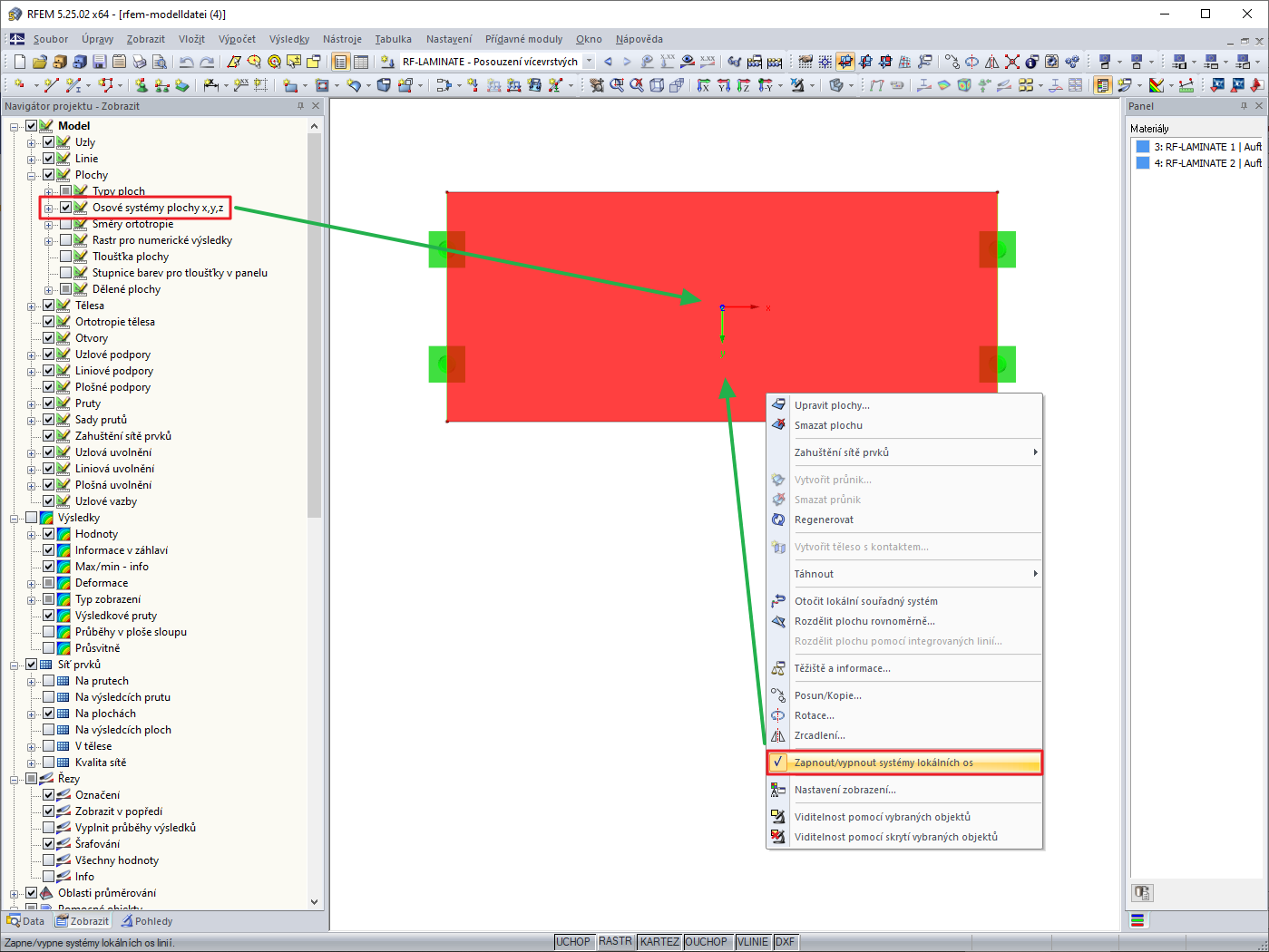Click the mirror tool in top toolbar

(x=992, y=62)
